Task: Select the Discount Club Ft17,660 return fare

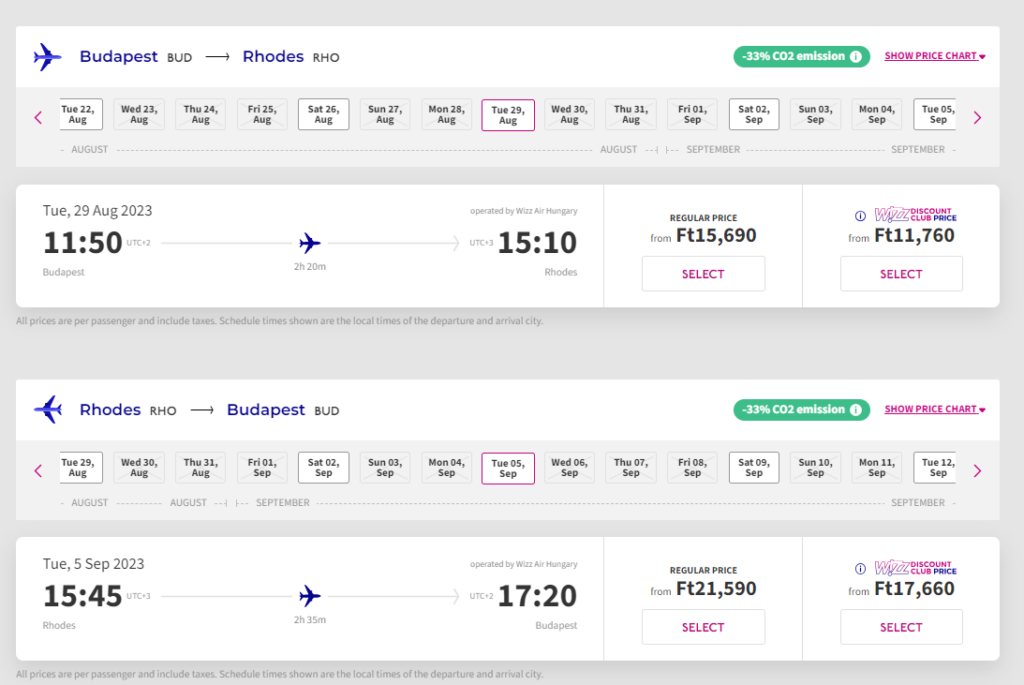Action: click(x=901, y=627)
